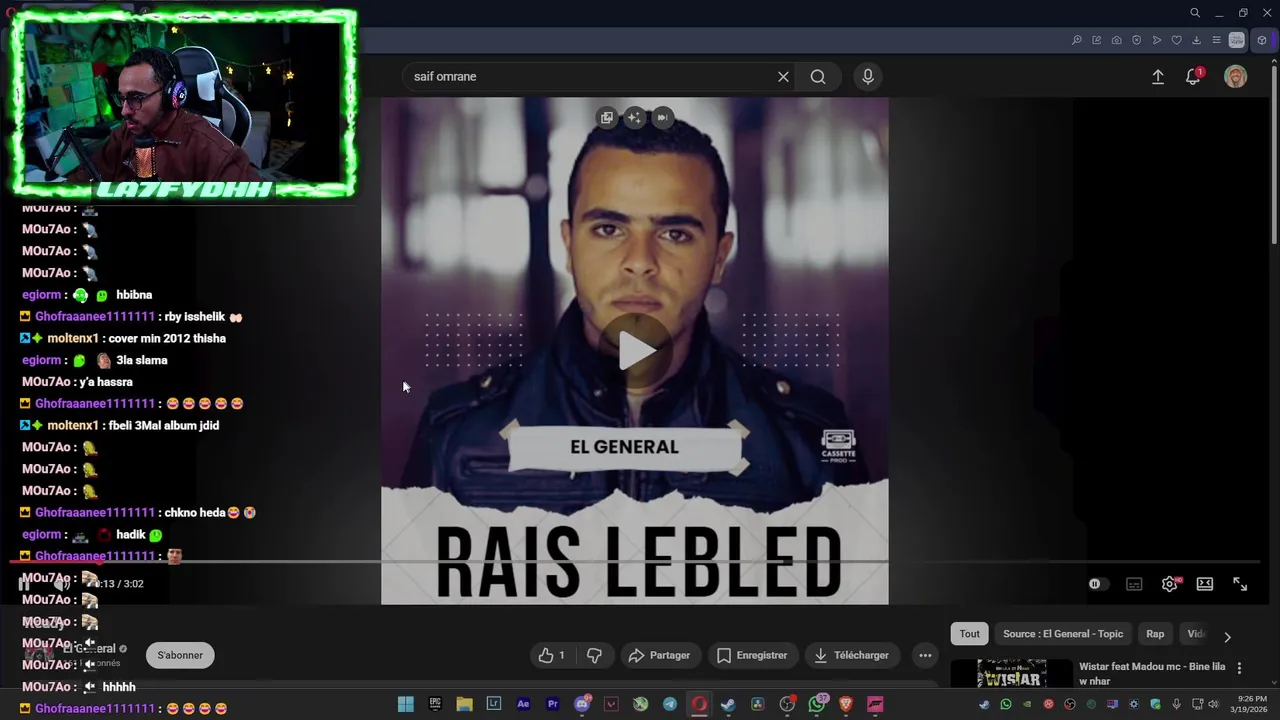The width and height of the screenshot is (1280, 720).
Task: Take a snapshot with camera icon
Action: click(x=1116, y=41)
